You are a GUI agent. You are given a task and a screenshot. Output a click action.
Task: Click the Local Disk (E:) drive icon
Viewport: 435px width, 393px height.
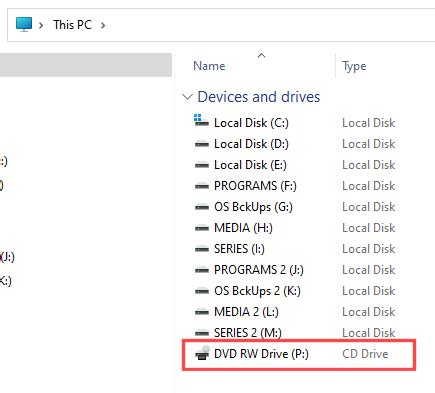pos(202,165)
